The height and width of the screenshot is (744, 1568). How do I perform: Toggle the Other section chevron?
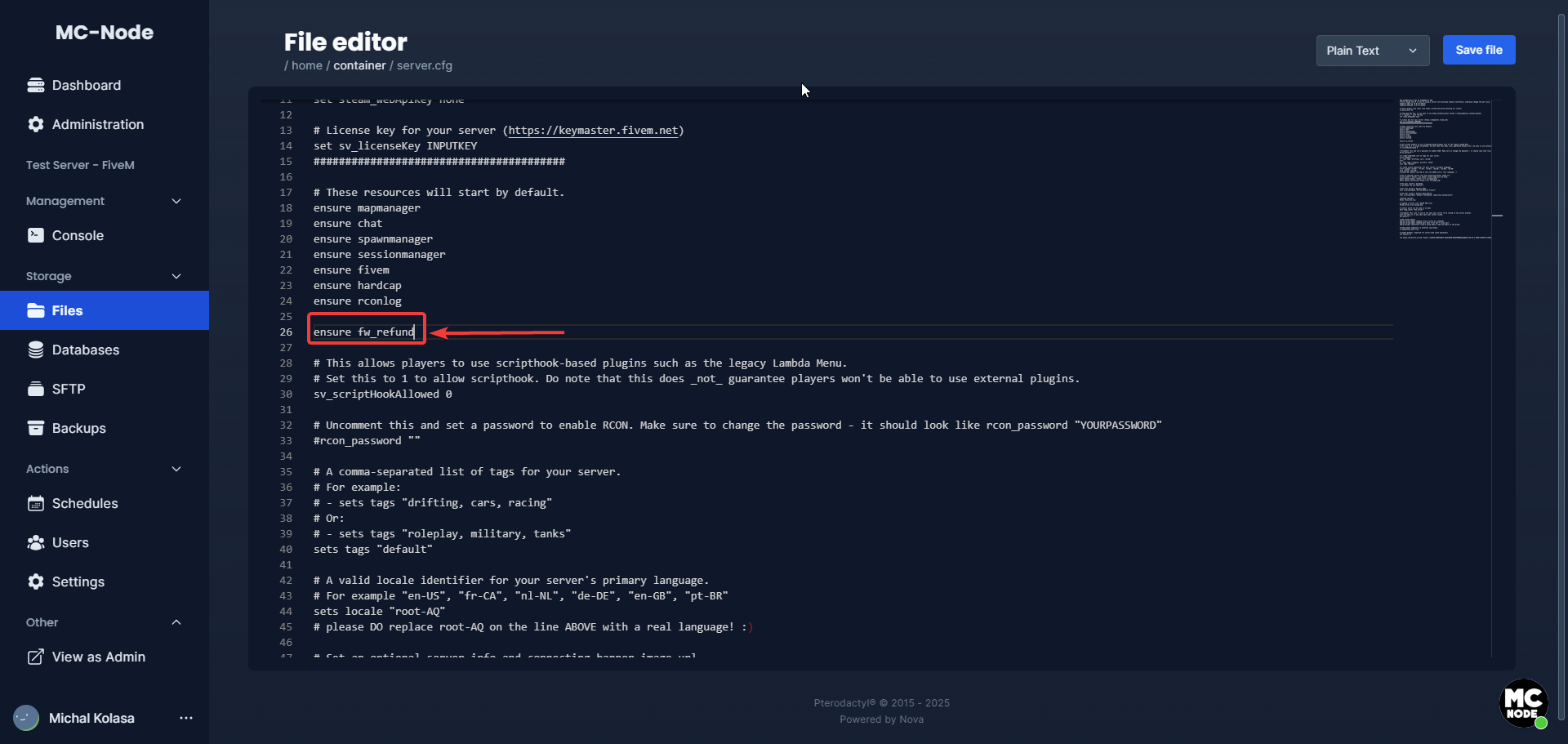[176, 622]
